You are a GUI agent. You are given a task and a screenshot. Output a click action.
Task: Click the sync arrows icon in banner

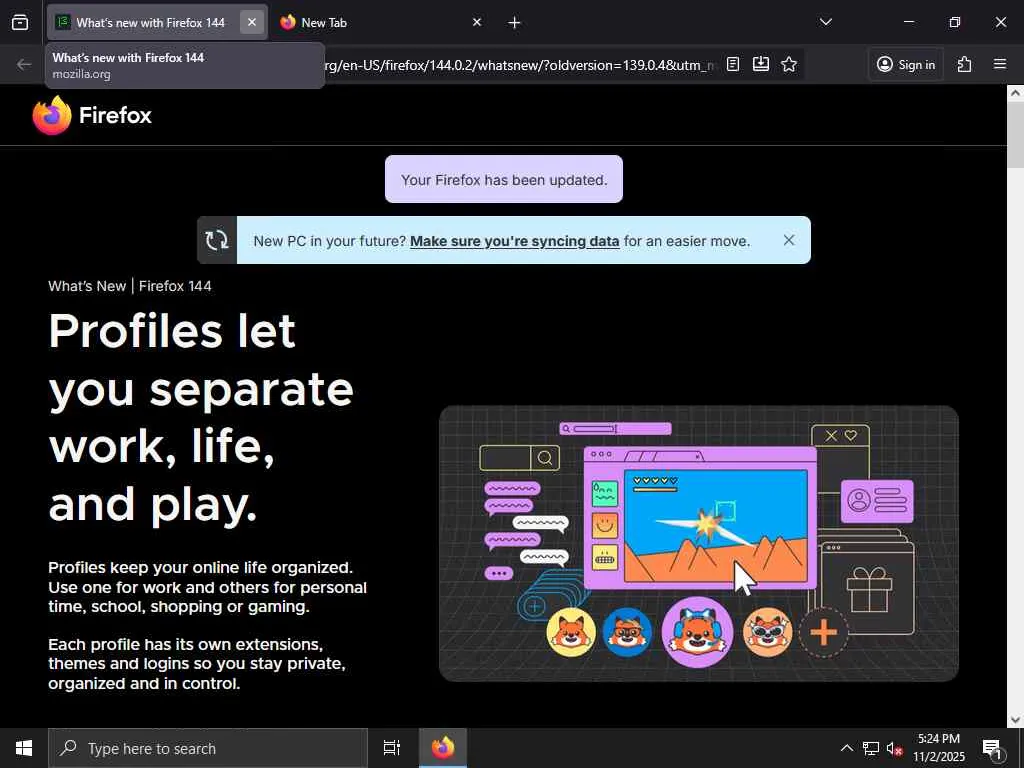tap(217, 240)
